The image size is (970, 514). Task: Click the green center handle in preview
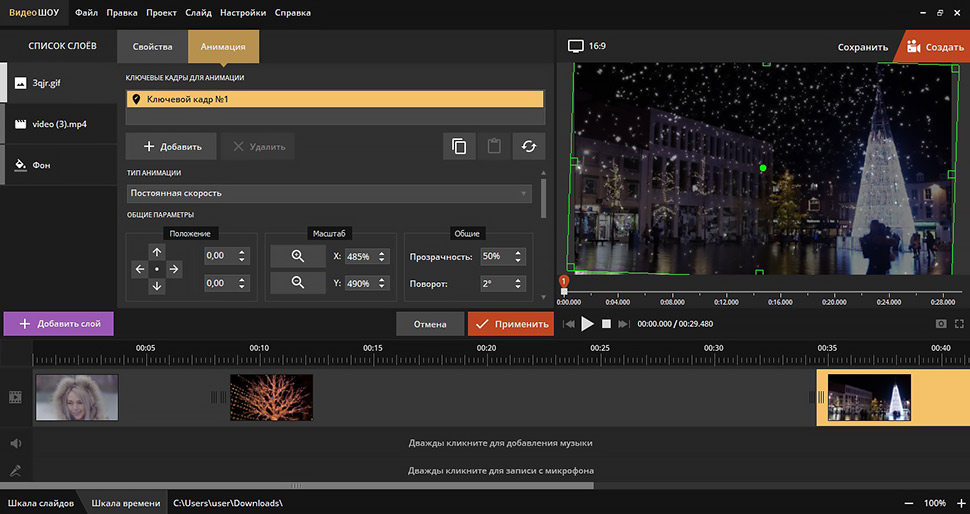tap(763, 168)
